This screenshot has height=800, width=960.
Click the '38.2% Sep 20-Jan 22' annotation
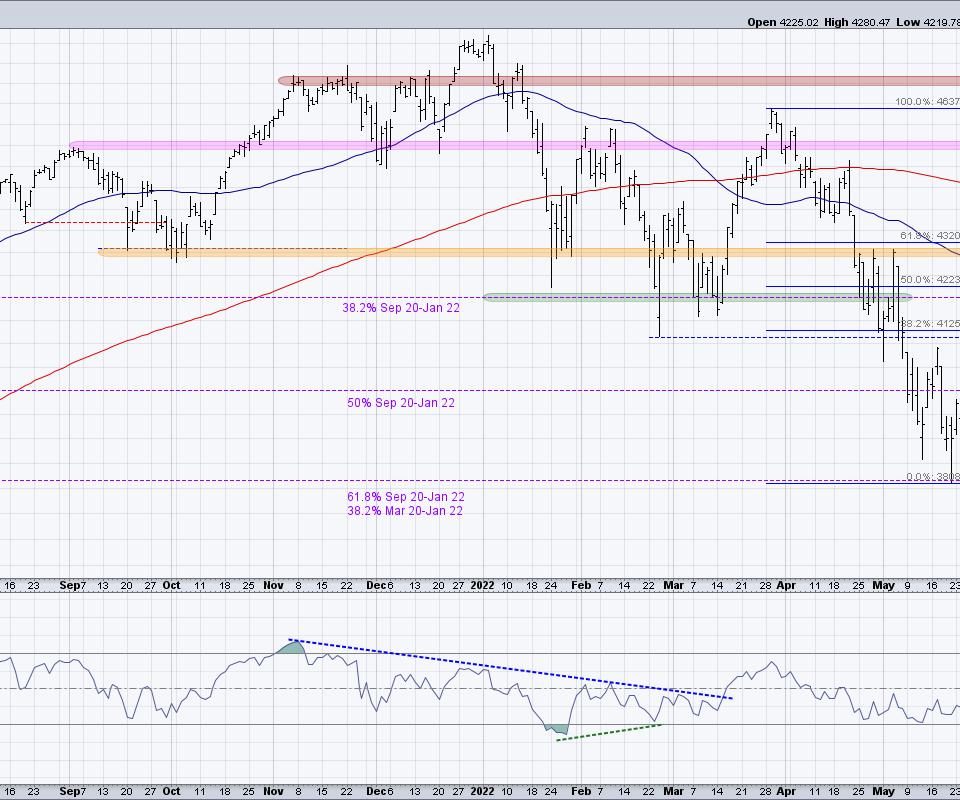pyautogui.click(x=403, y=309)
